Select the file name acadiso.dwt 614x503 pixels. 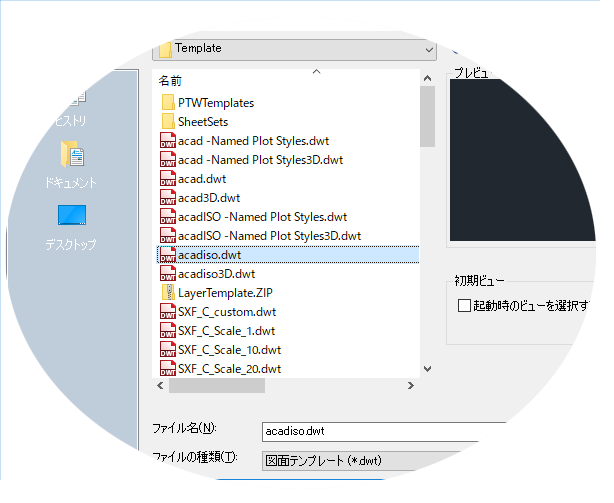tap(209, 255)
